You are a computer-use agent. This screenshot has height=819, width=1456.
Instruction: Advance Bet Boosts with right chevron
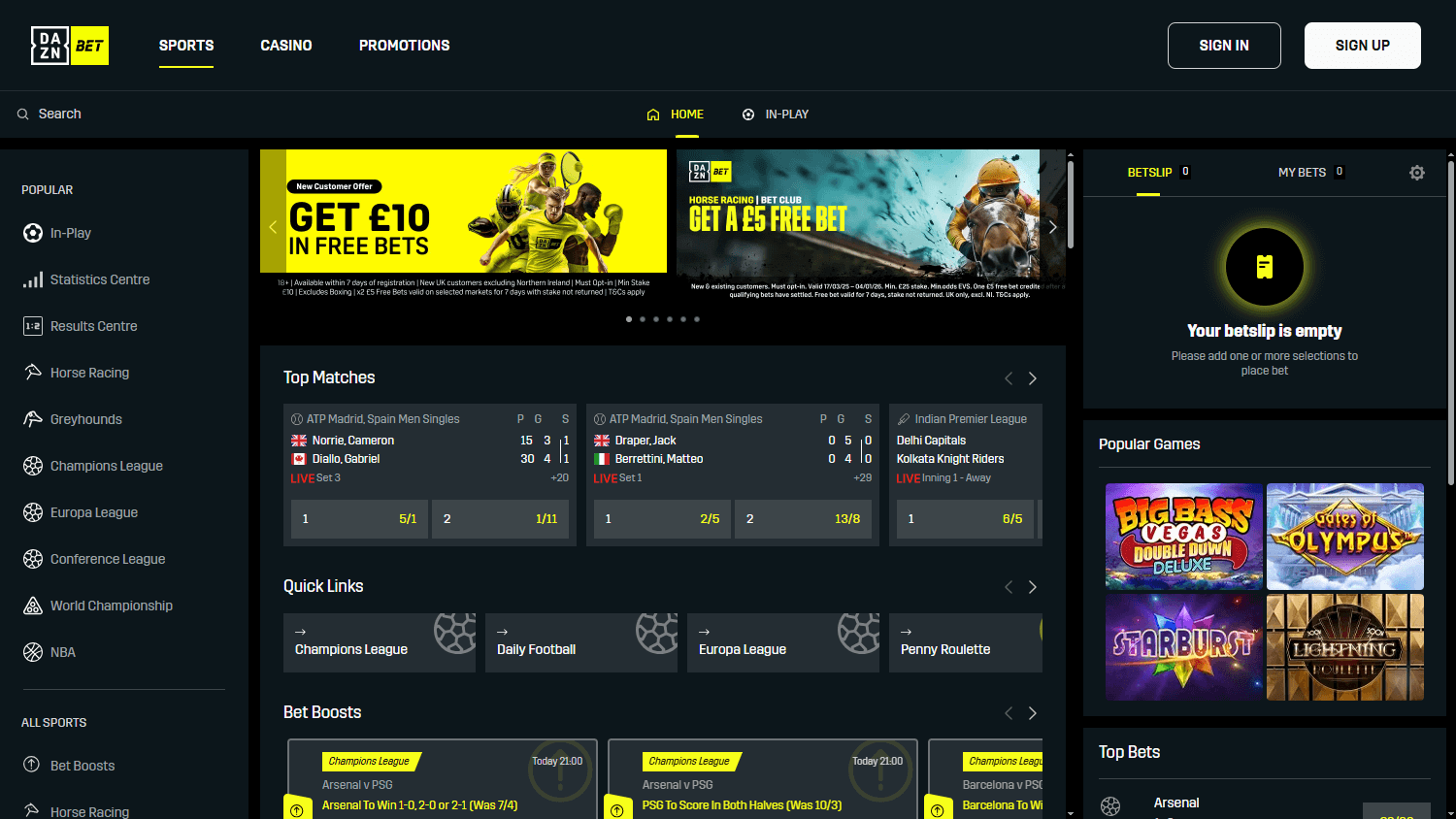1033,713
